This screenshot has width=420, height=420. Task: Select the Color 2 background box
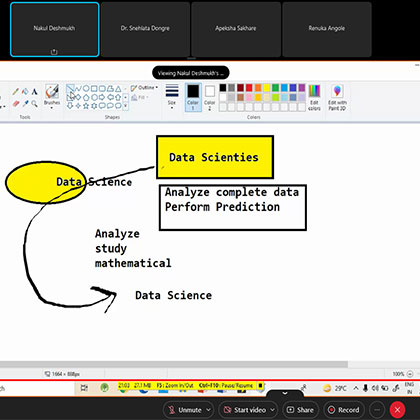coord(210,97)
